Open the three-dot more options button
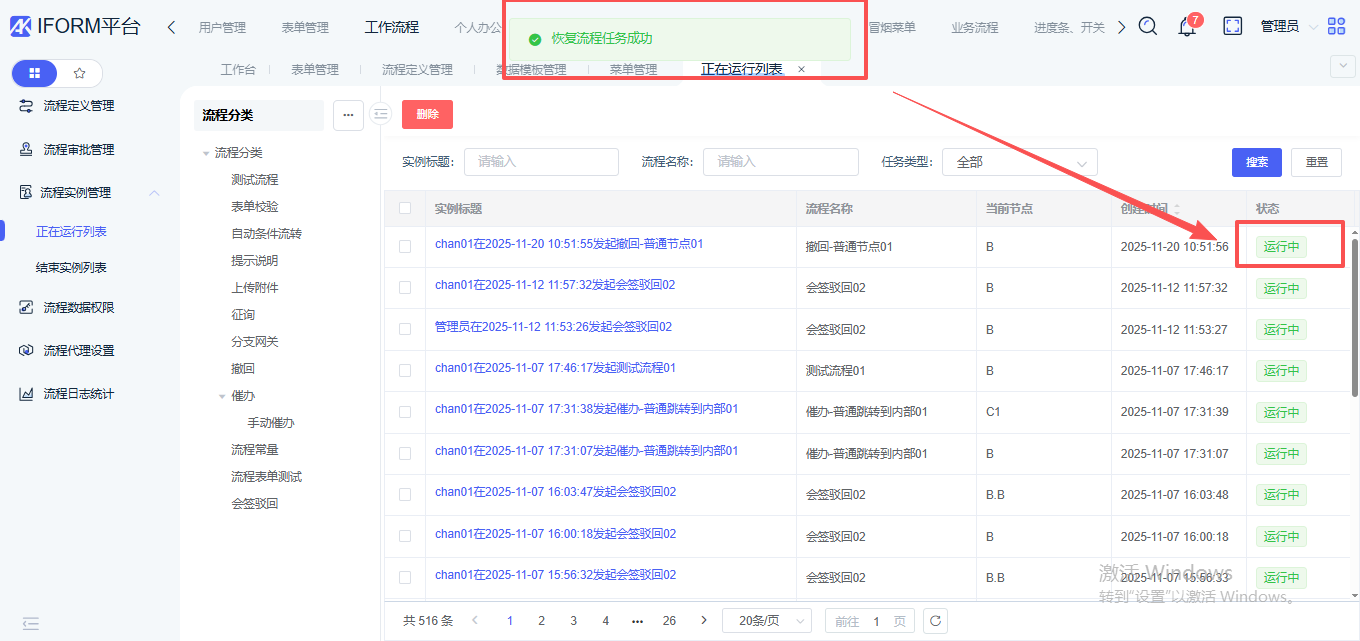Viewport: 1360px width, 641px height. coord(348,115)
